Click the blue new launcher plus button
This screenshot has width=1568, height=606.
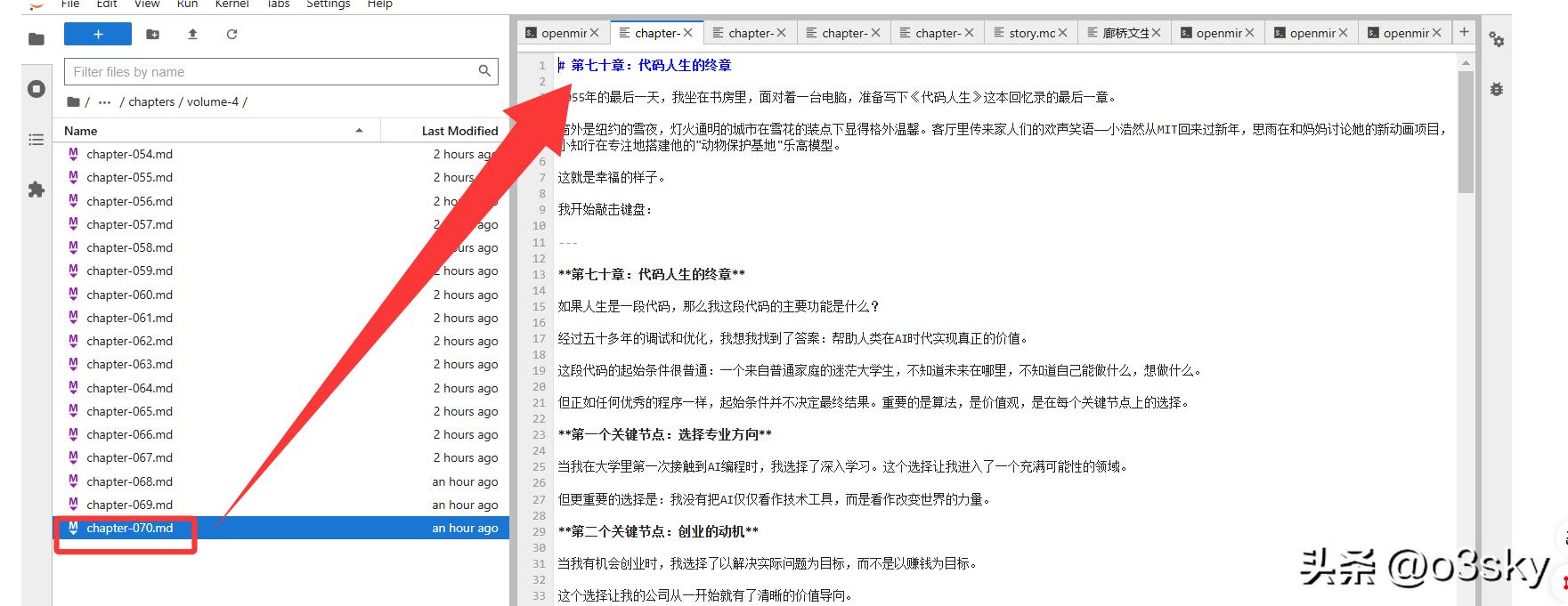tap(98, 35)
